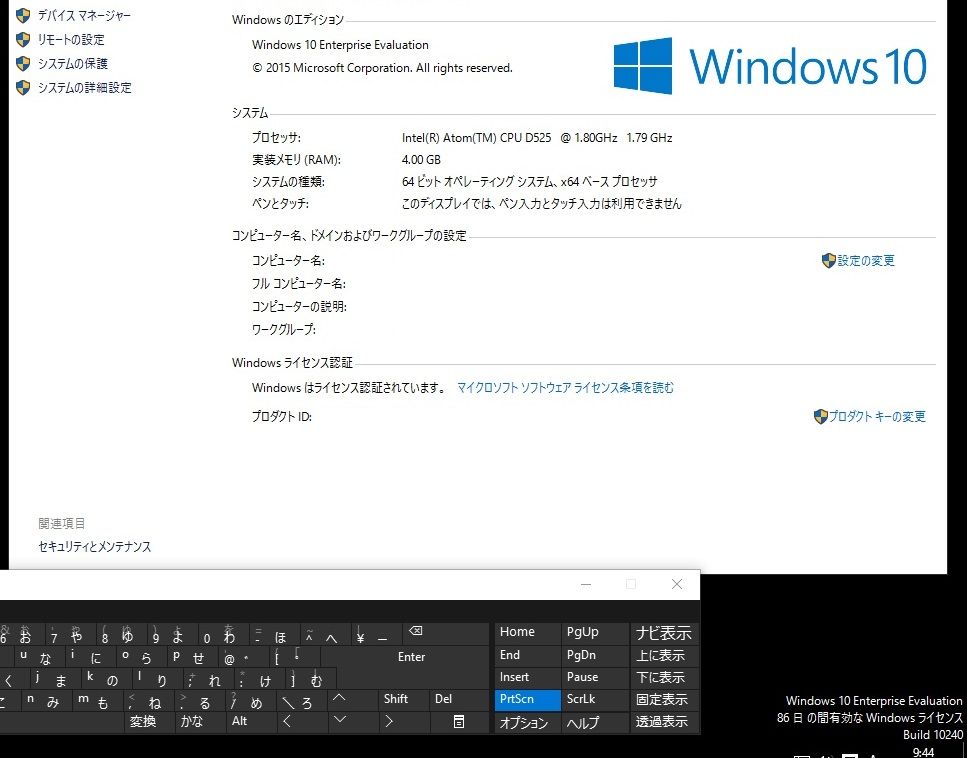Open セキュリティとメンテナンス related item
This screenshot has height=758, width=967.
(x=94, y=546)
